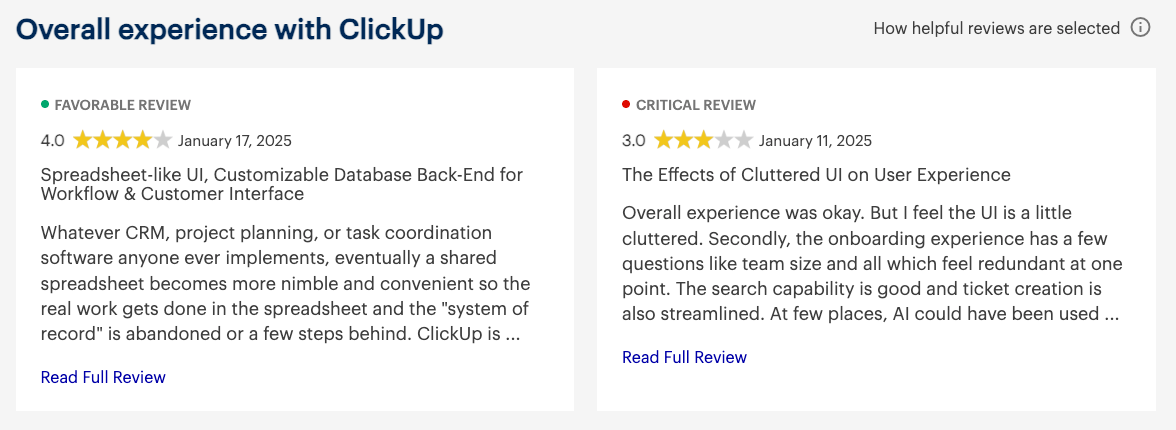The image size is (1176, 430).
Task: Open Read Full Review in the favorable card
Action: (103, 377)
